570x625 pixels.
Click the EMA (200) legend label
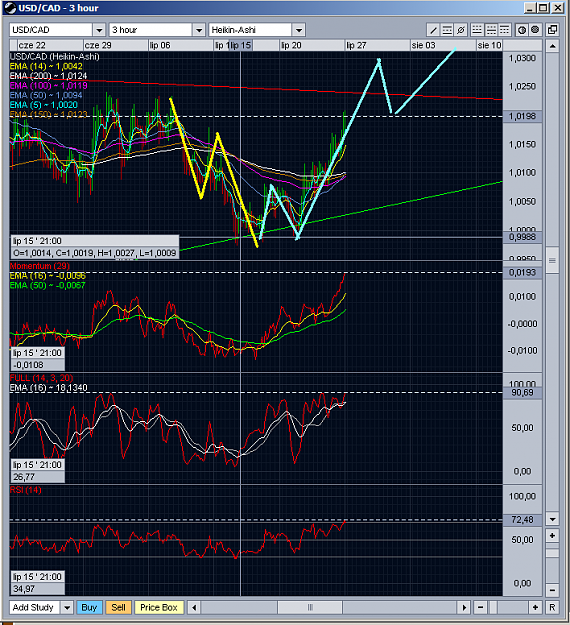pos(48,76)
